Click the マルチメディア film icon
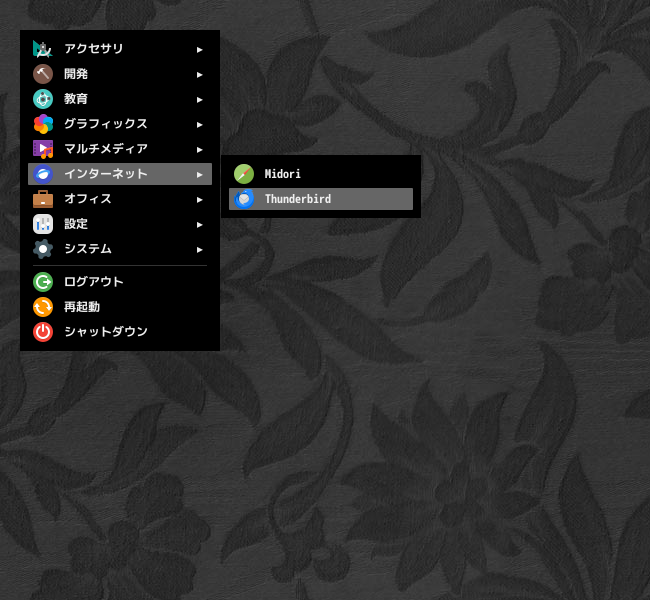This screenshot has height=600, width=650. (x=43, y=149)
